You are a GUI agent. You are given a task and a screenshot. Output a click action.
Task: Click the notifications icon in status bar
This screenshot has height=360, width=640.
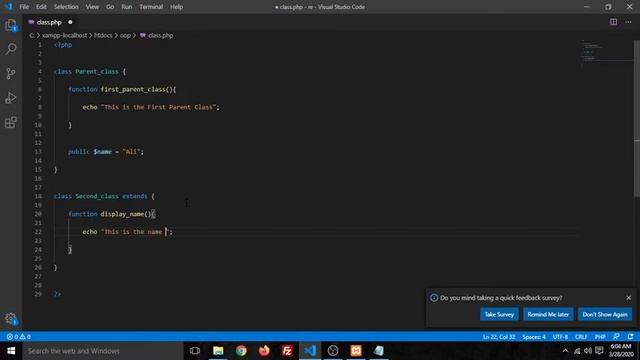631,337
